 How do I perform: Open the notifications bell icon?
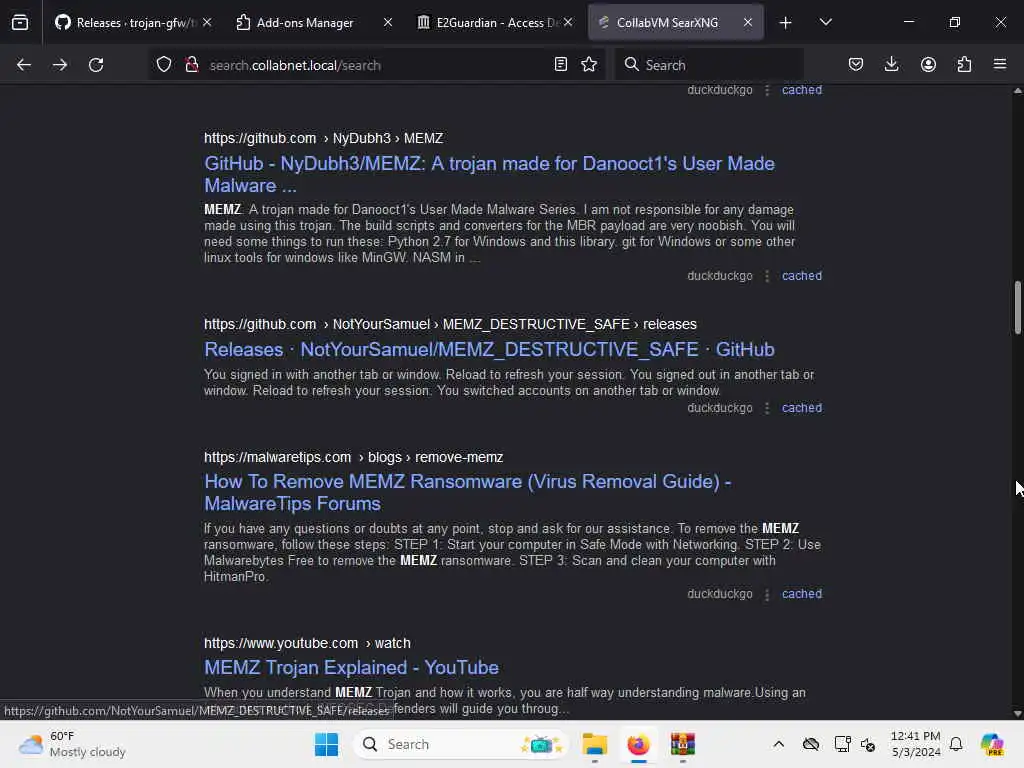pyautogui.click(x=956, y=744)
